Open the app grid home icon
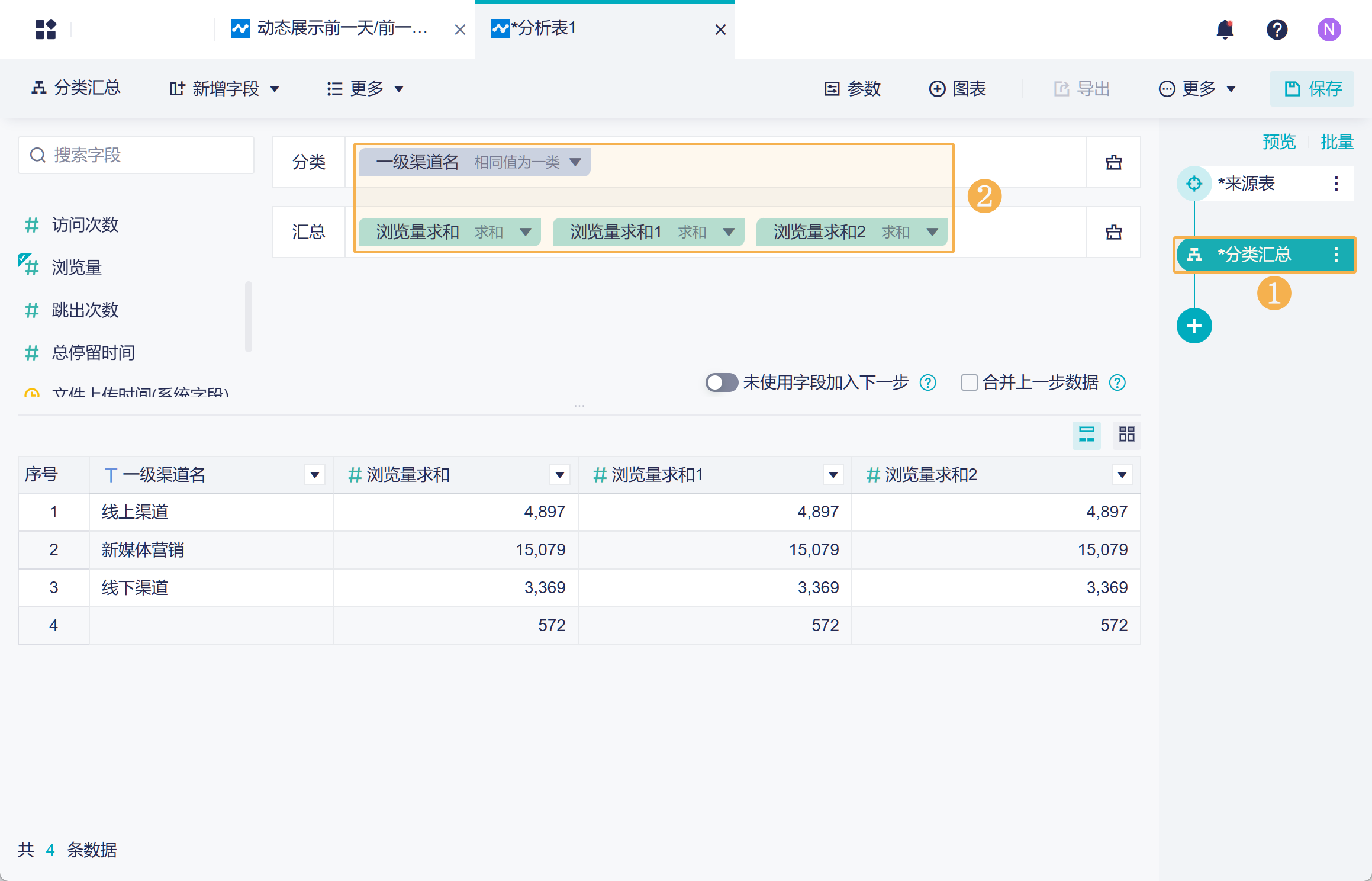1372x881 pixels. click(x=46, y=29)
